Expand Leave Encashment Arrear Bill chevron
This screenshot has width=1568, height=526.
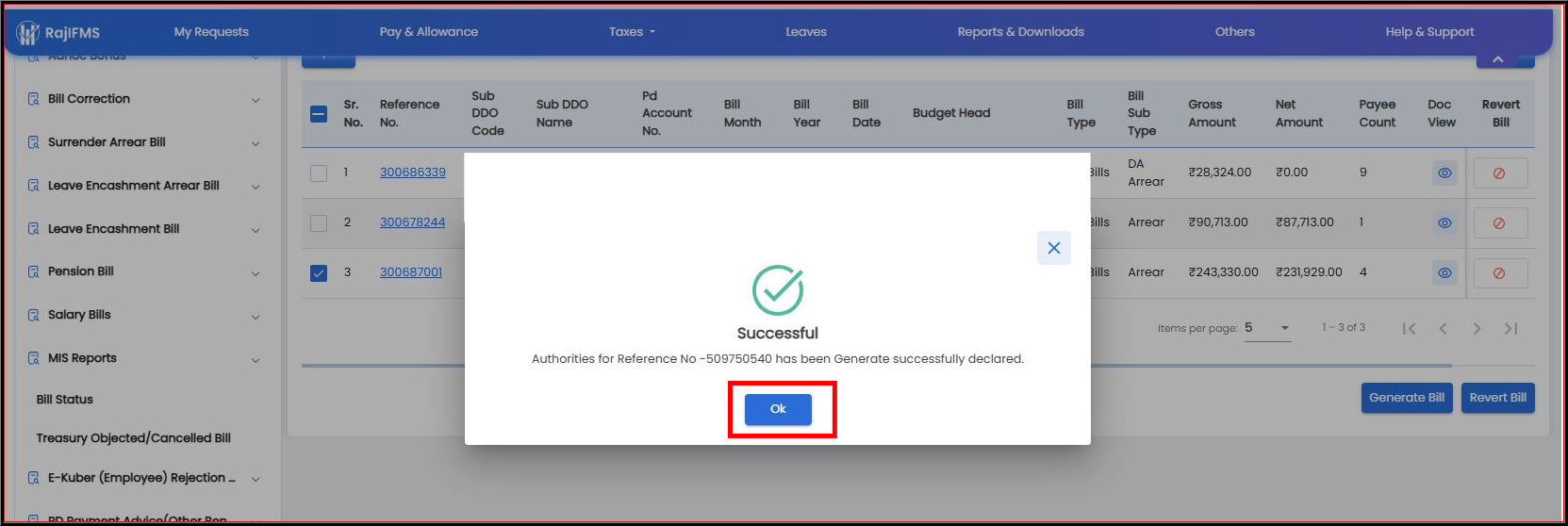point(256,187)
